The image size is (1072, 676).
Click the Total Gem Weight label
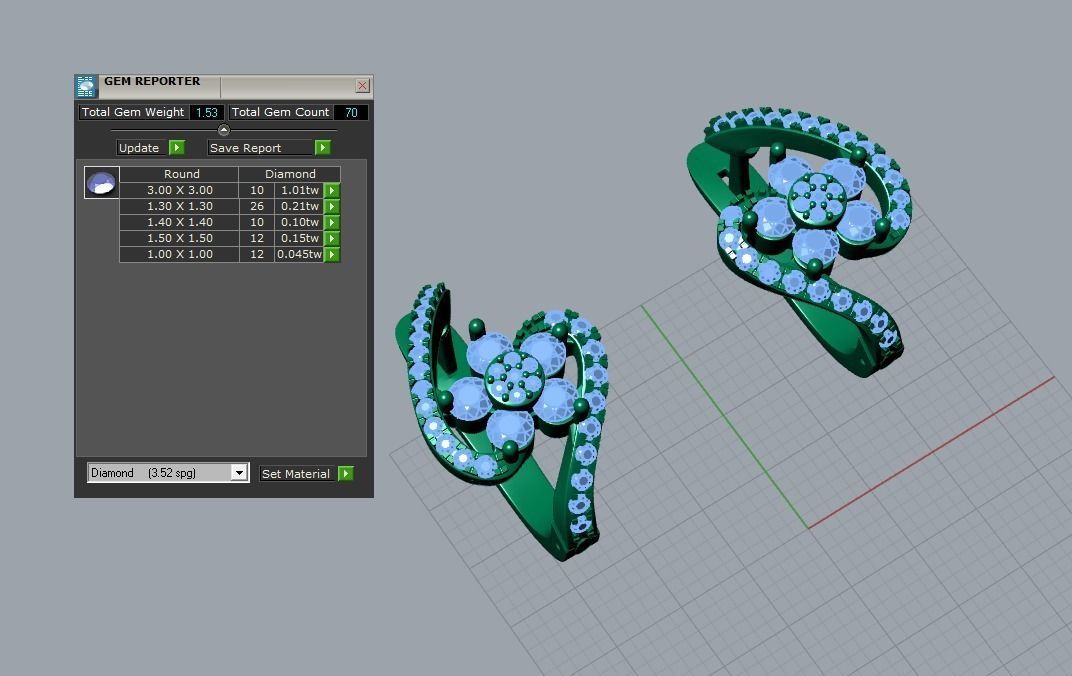tap(133, 112)
